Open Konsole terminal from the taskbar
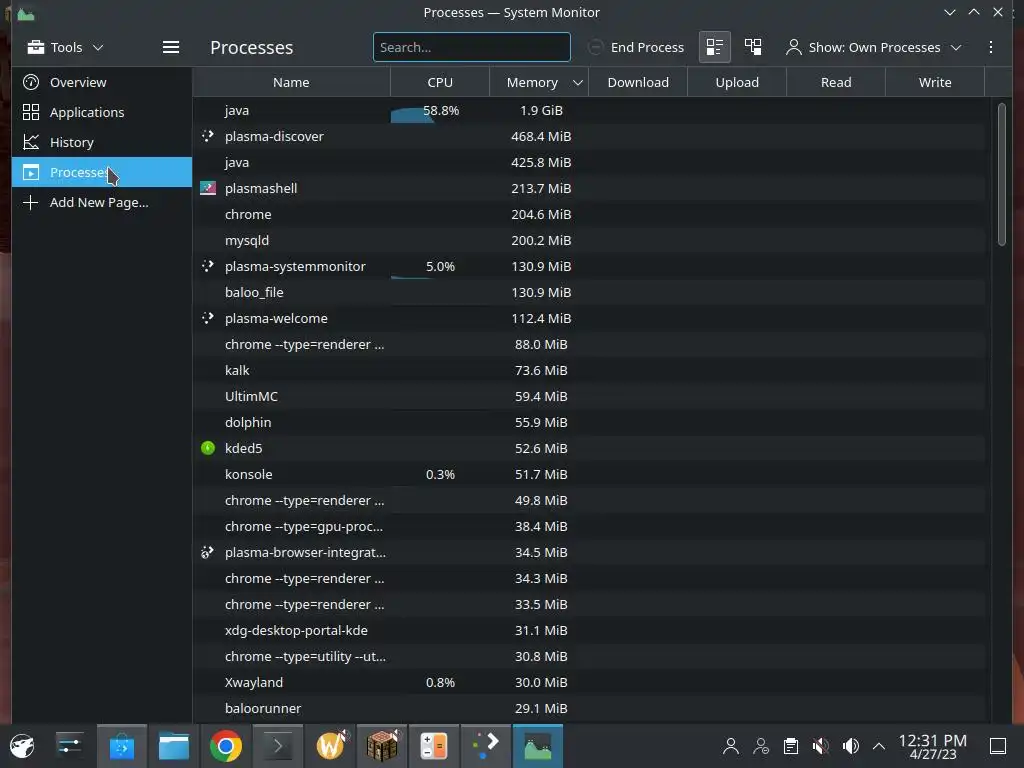Viewport: 1024px width, 768px height. [278, 746]
